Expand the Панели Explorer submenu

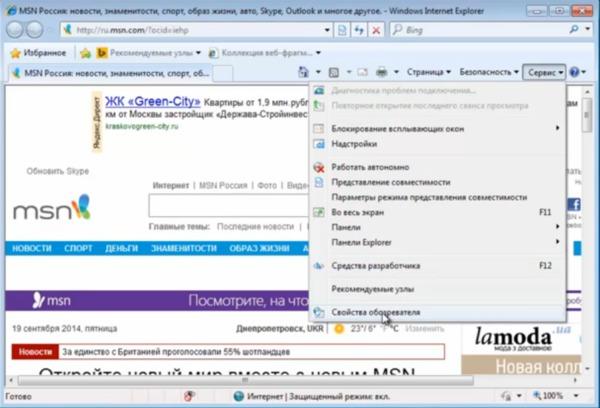[x=365, y=242]
